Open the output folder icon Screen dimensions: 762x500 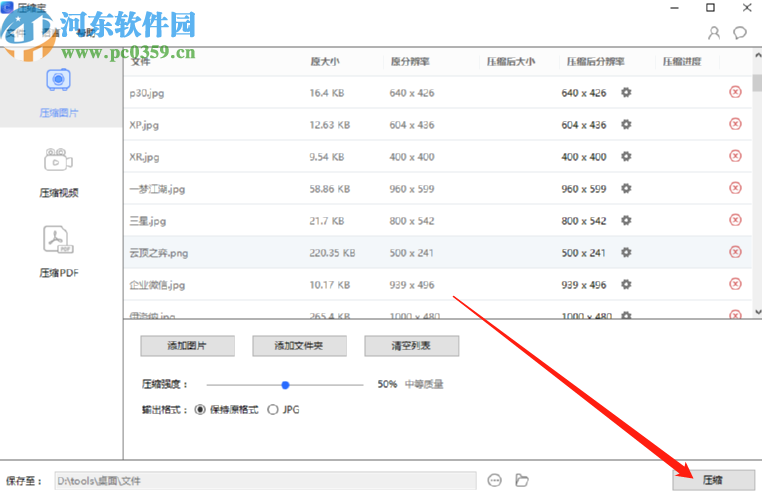coord(521,481)
